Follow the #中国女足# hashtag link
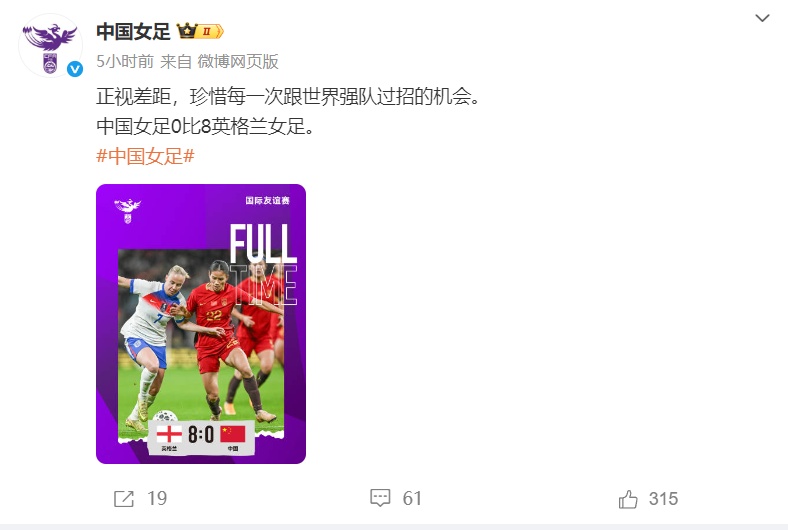This screenshot has height=530, width=788. pyautogui.click(x=145, y=156)
